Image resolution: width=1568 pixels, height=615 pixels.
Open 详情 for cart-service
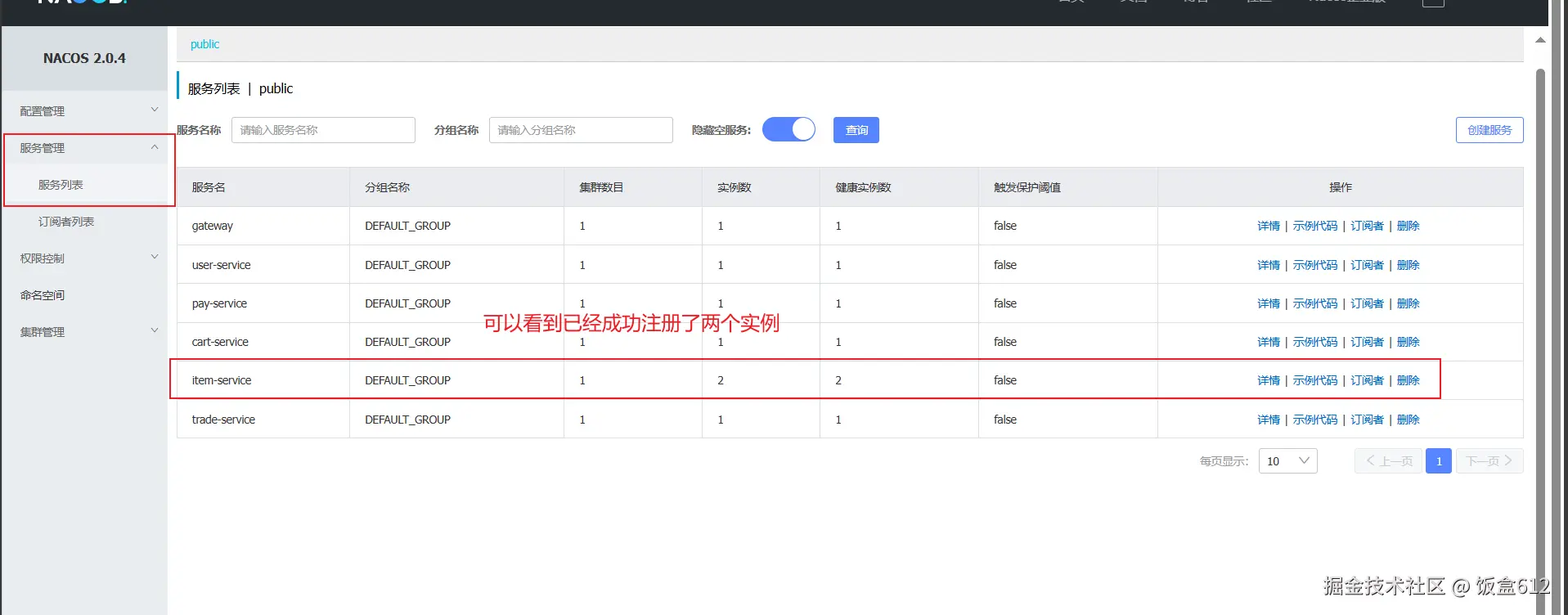click(1269, 342)
